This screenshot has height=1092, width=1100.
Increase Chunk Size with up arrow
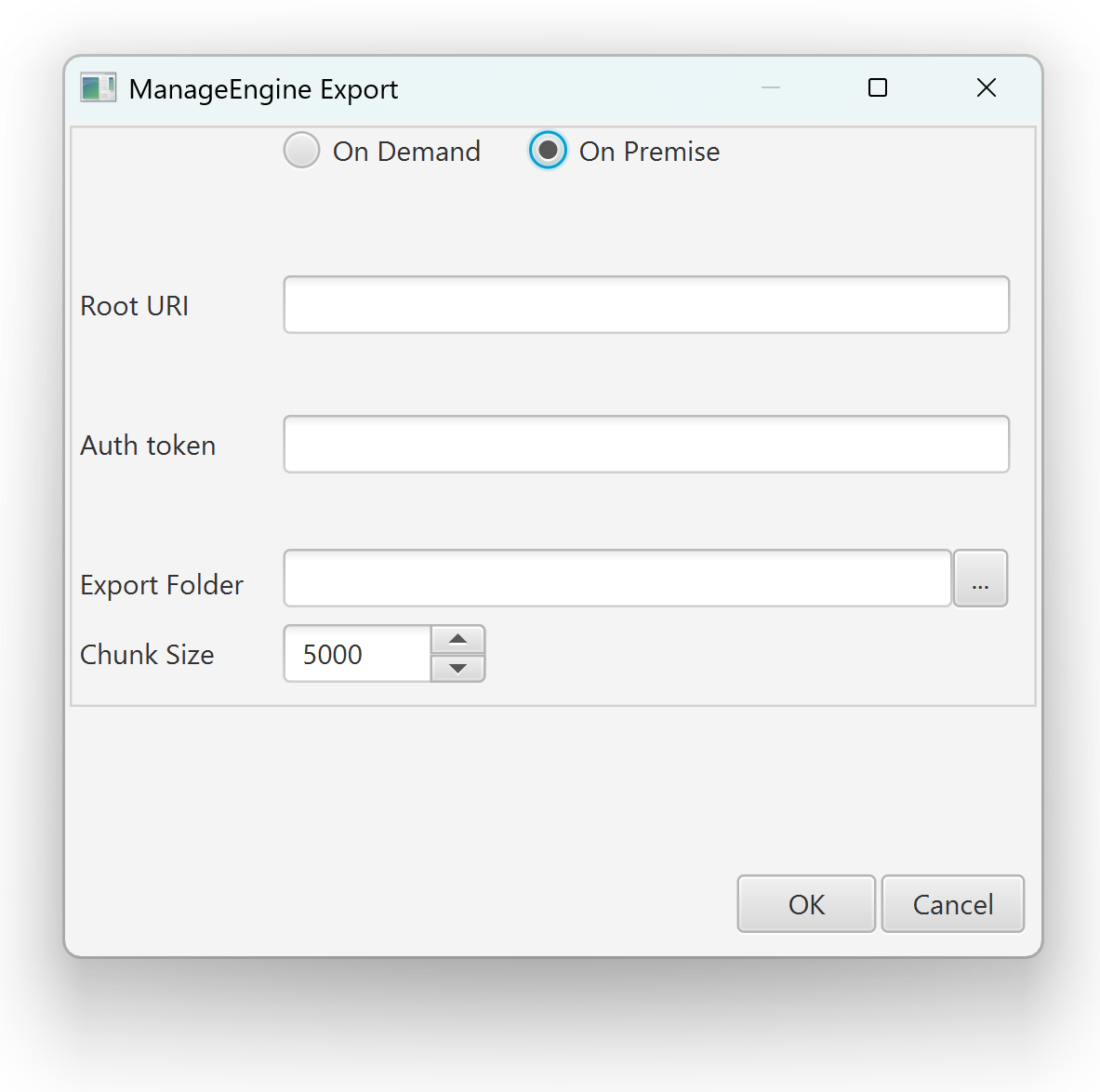[457, 639]
